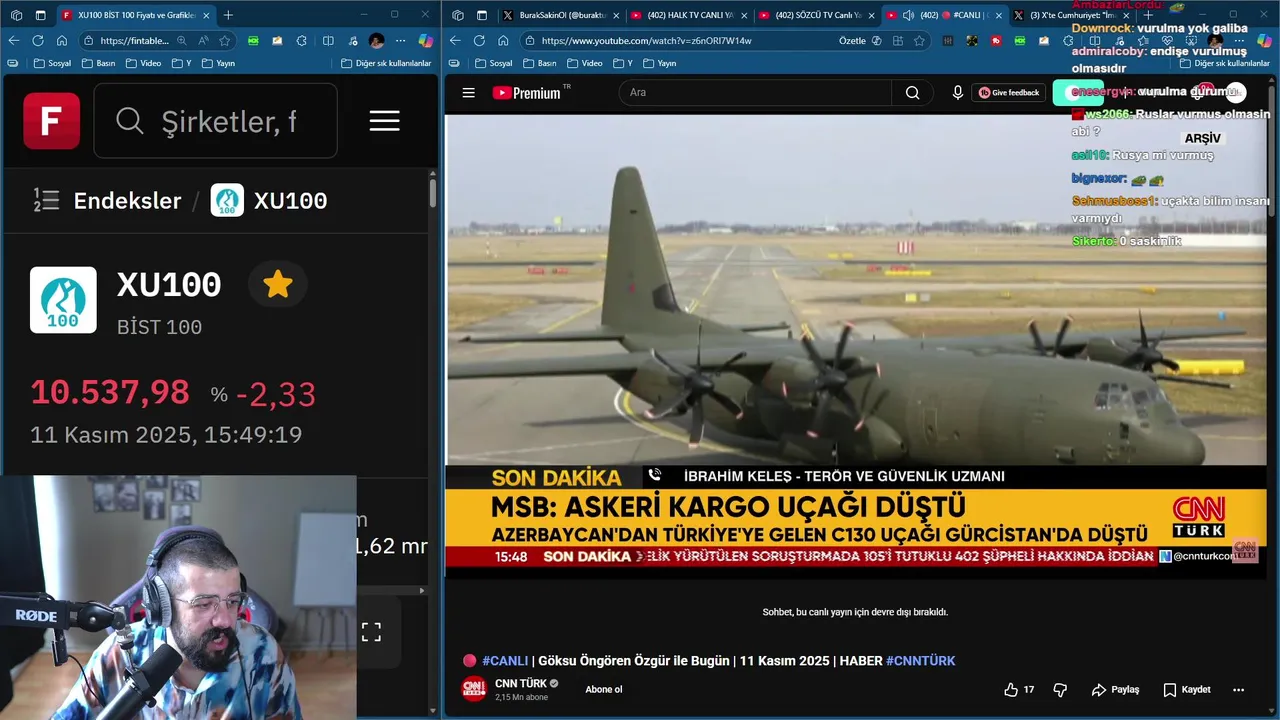
Task: Dislike the CNN Türk video
Action: point(1060,690)
